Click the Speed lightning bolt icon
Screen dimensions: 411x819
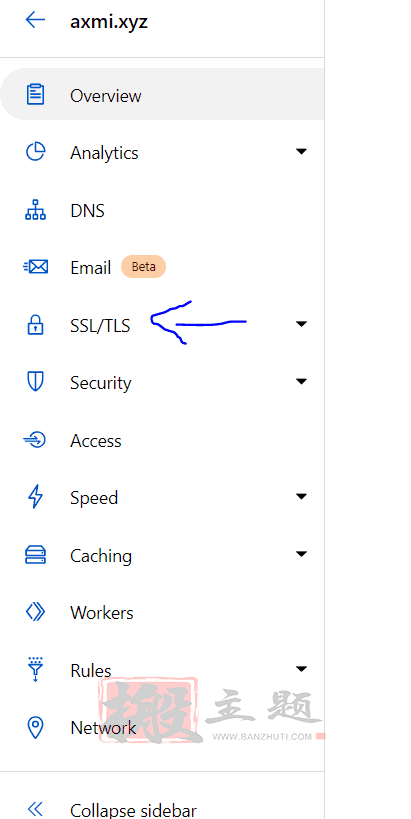pos(35,497)
